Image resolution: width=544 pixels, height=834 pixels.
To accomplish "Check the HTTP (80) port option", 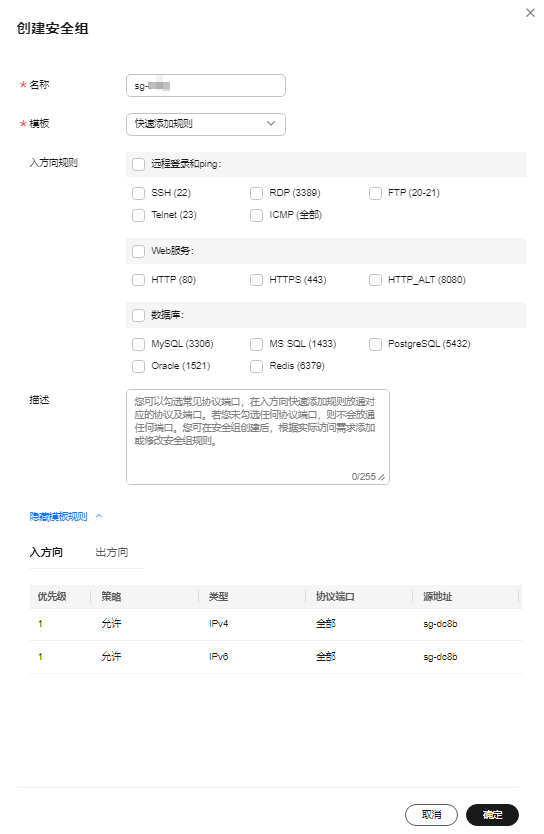I will (x=138, y=280).
